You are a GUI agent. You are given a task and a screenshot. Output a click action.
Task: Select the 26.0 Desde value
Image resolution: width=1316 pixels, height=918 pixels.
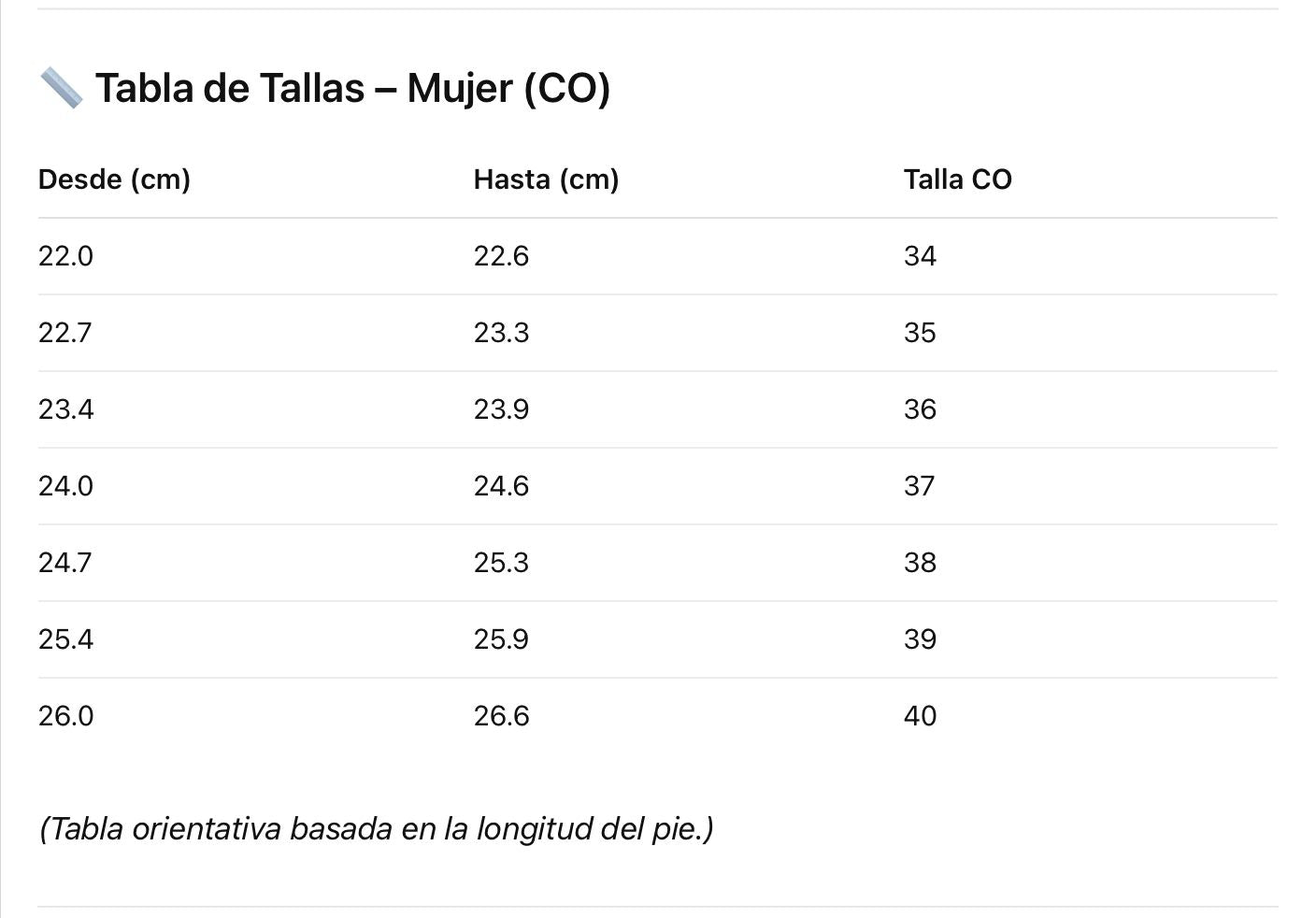(65, 716)
